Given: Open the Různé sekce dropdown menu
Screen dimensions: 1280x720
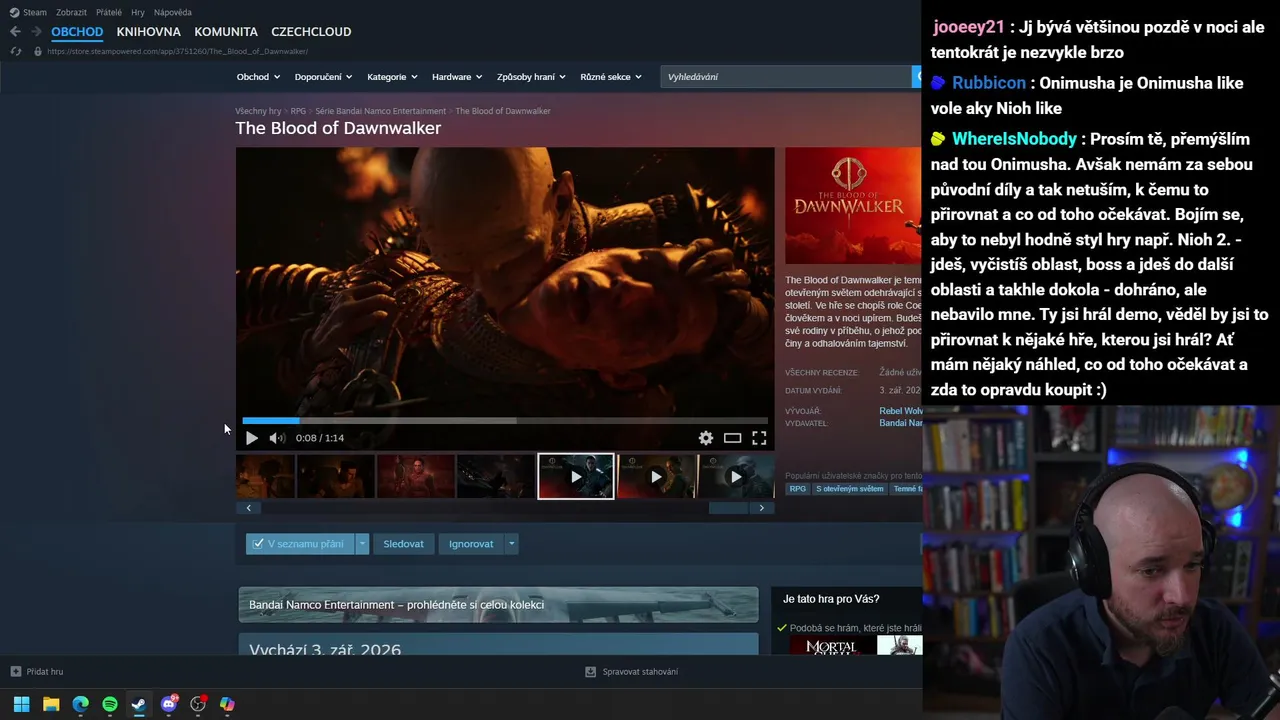Looking at the screenshot, I should coord(611,77).
